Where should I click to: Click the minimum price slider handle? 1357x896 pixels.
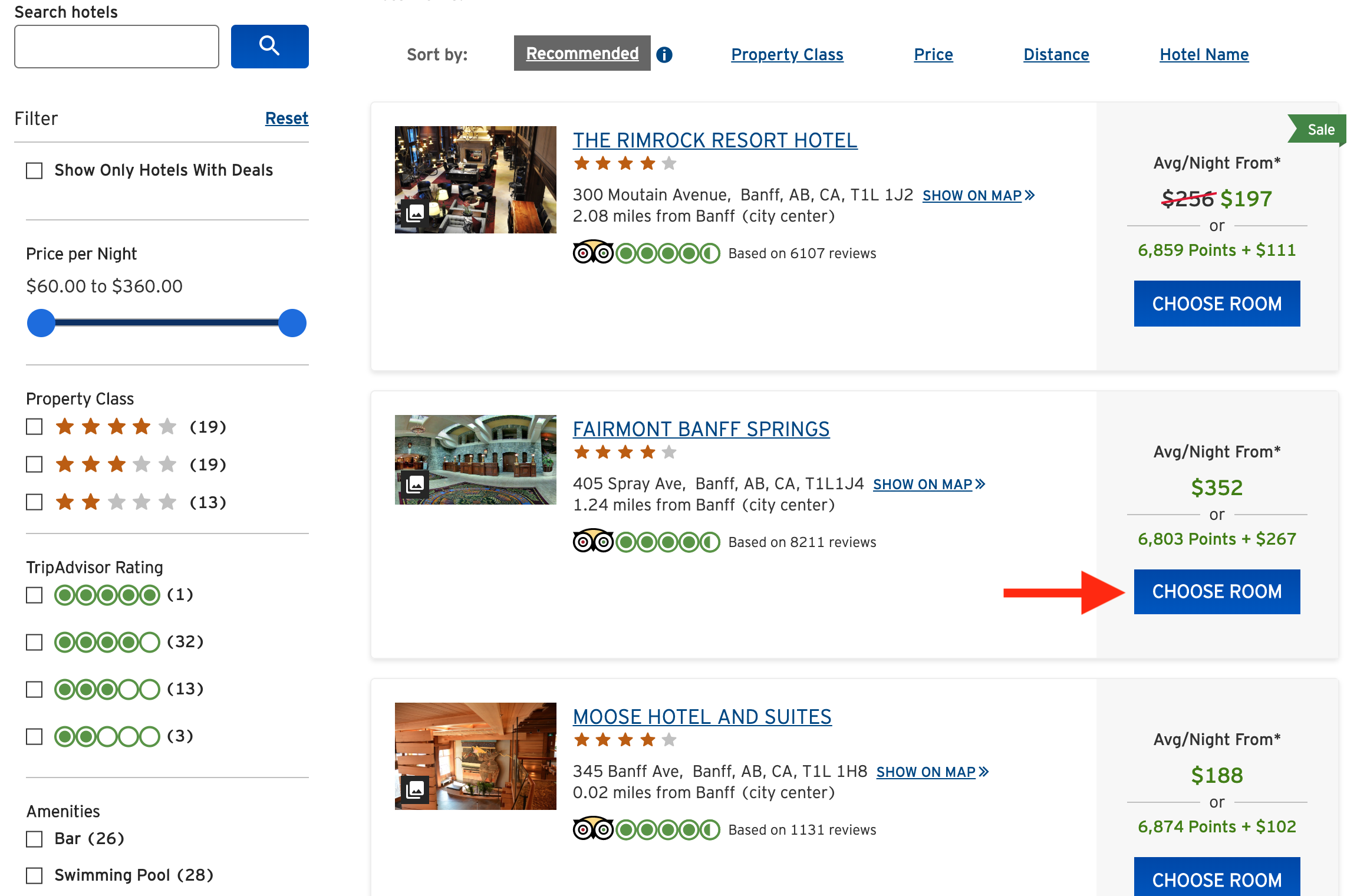tap(41, 323)
